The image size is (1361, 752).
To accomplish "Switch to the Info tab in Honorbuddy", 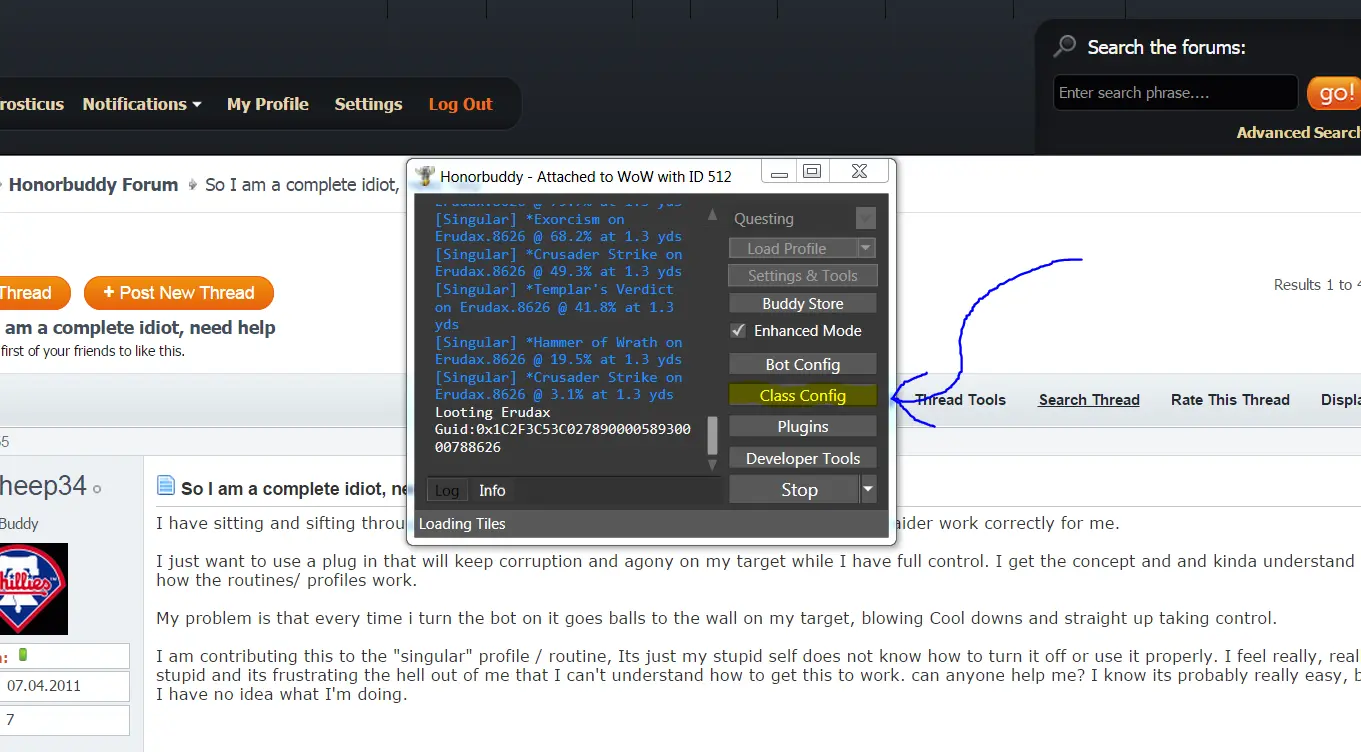I will click(x=492, y=490).
